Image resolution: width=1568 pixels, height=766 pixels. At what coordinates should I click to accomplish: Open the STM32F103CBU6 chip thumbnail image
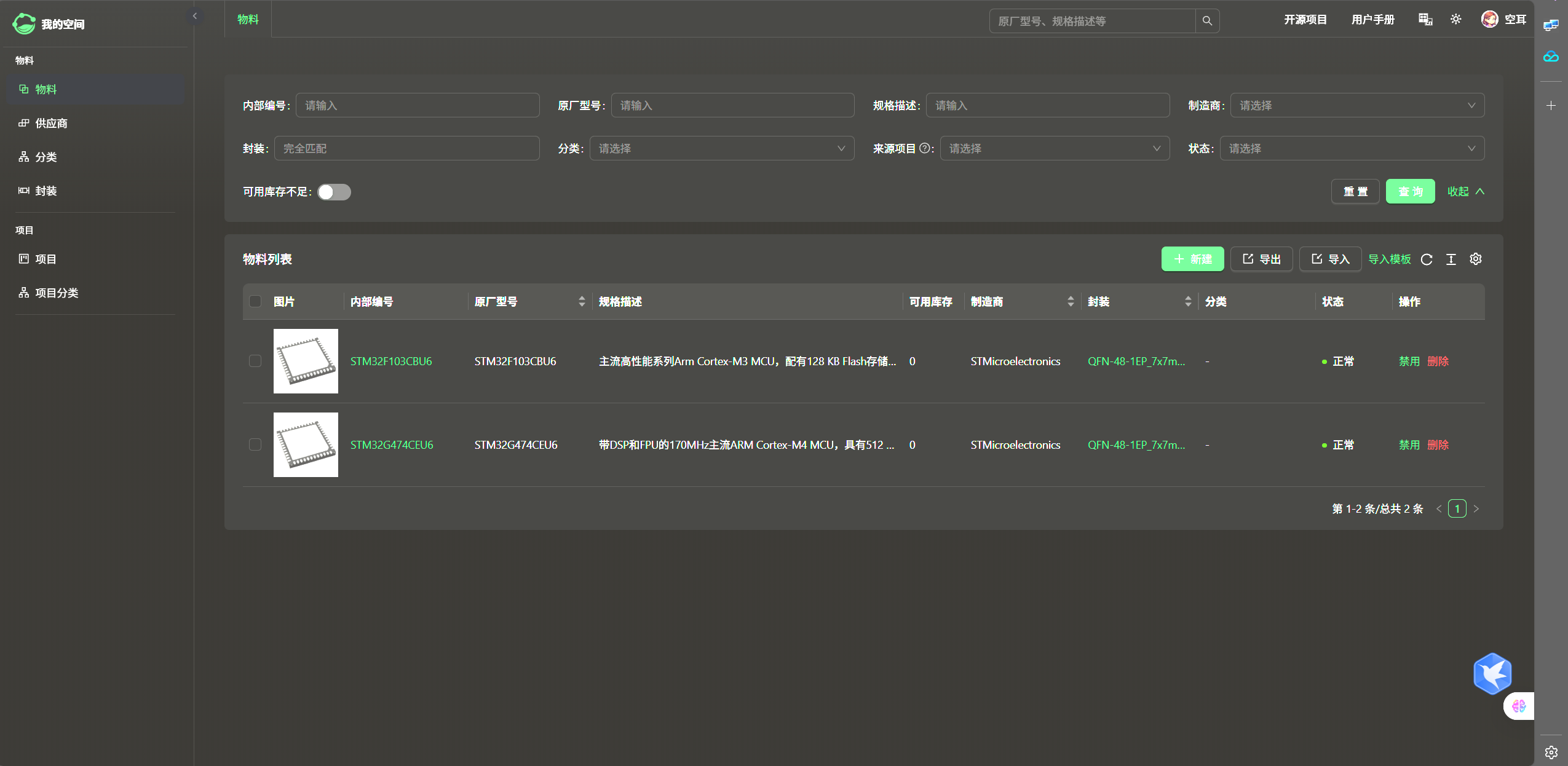click(306, 361)
